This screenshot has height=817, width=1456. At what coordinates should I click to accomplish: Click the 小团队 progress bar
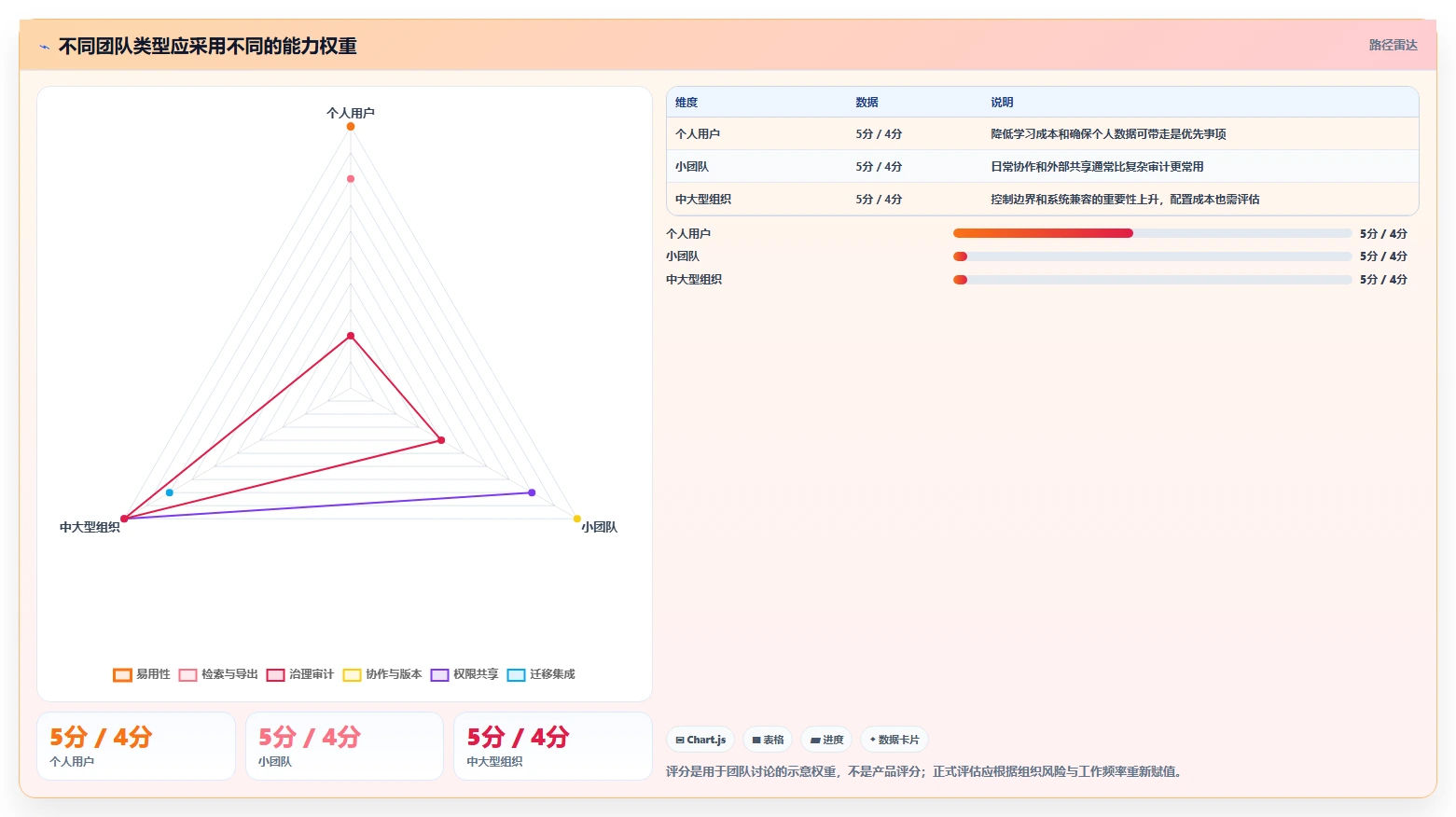pos(1152,256)
